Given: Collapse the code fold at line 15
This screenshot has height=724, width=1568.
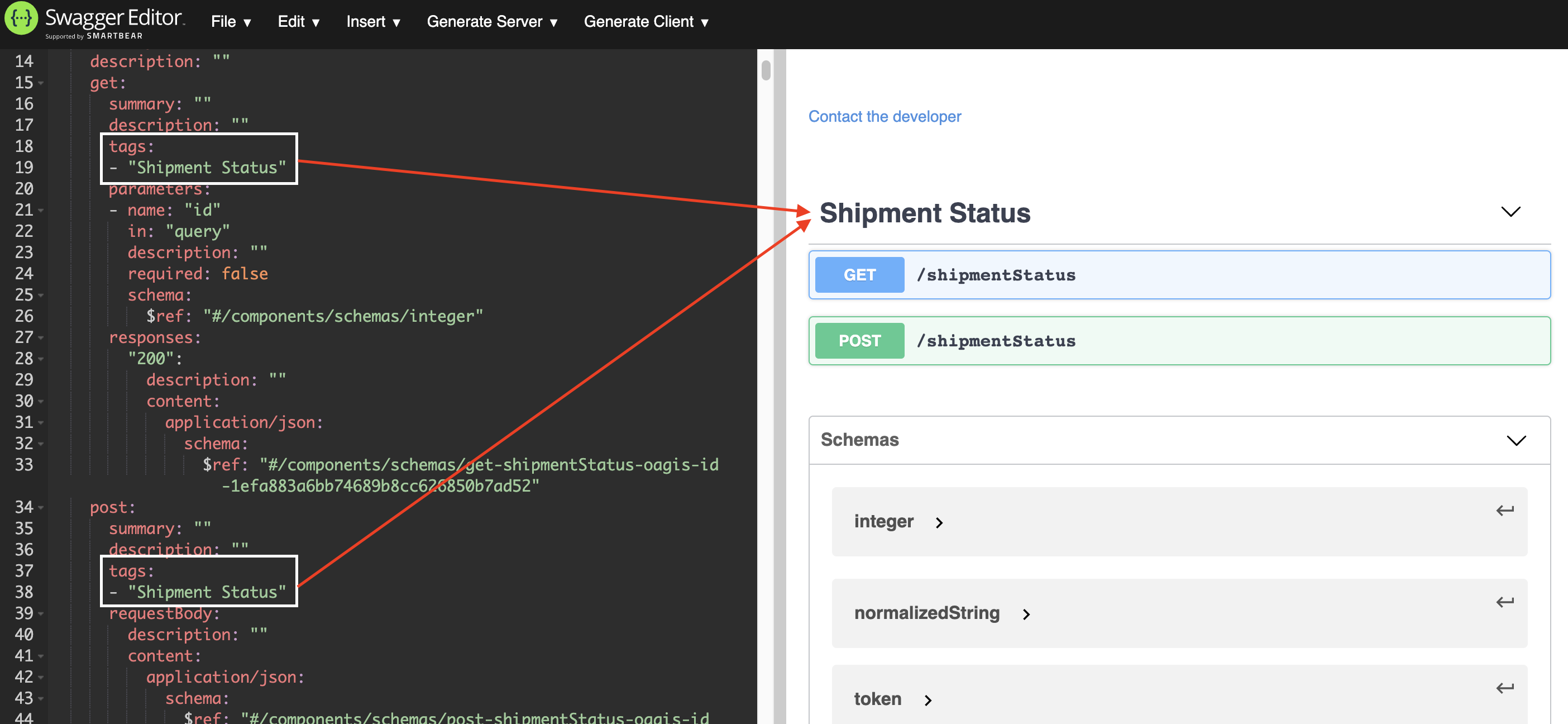Looking at the screenshot, I should tap(40, 83).
